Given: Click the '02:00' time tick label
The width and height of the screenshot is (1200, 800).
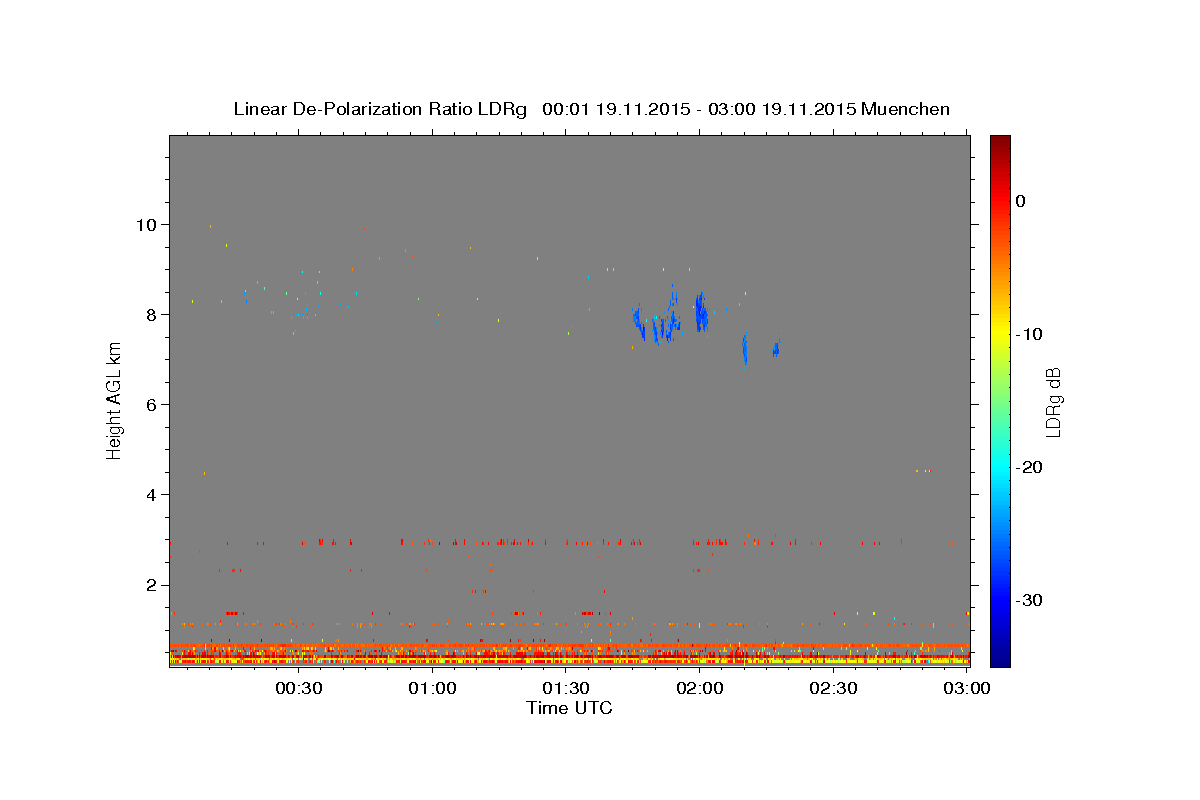Looking at the screenshot, I should pos(700,689).
